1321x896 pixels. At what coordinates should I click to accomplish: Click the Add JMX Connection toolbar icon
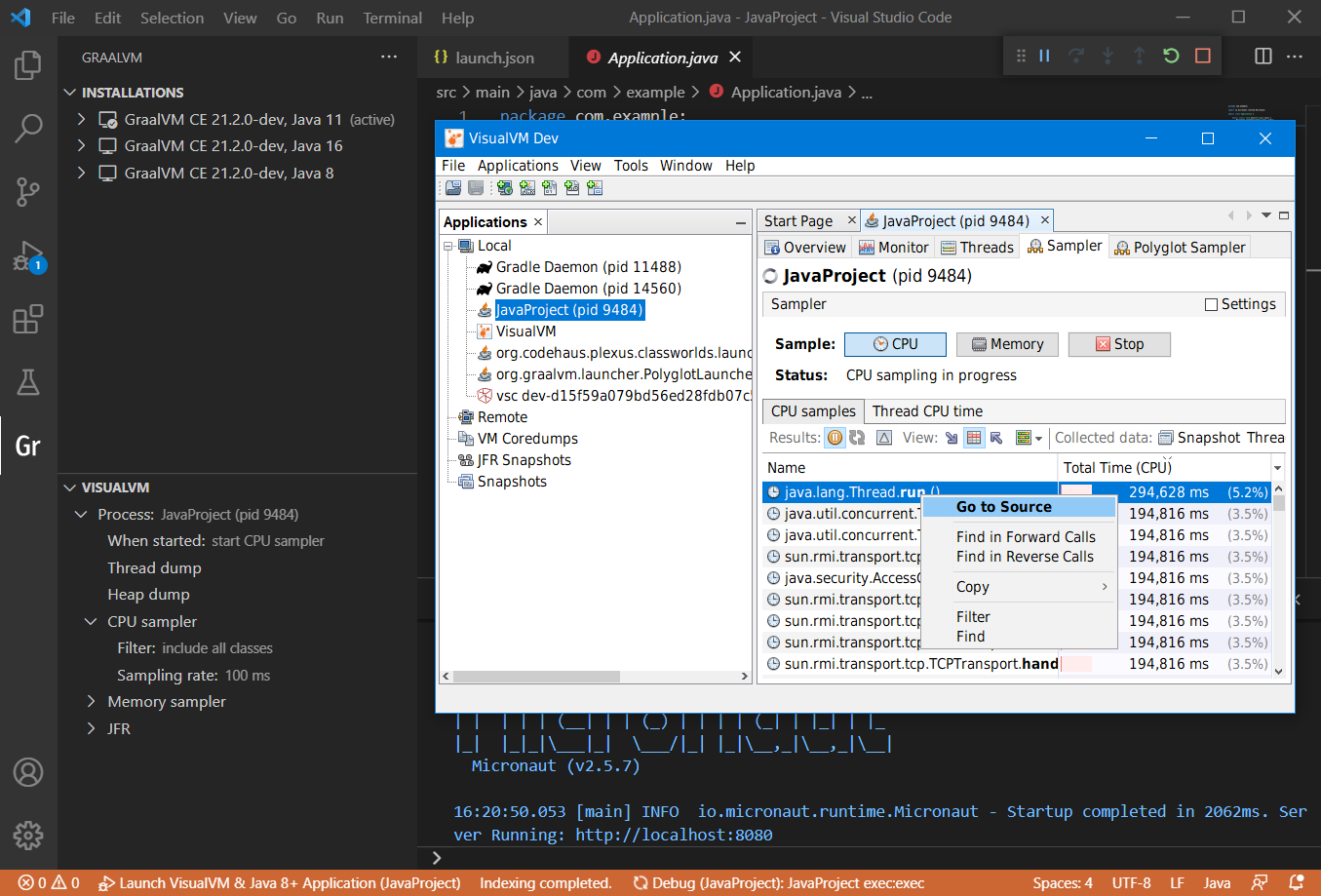coord(526,187)
